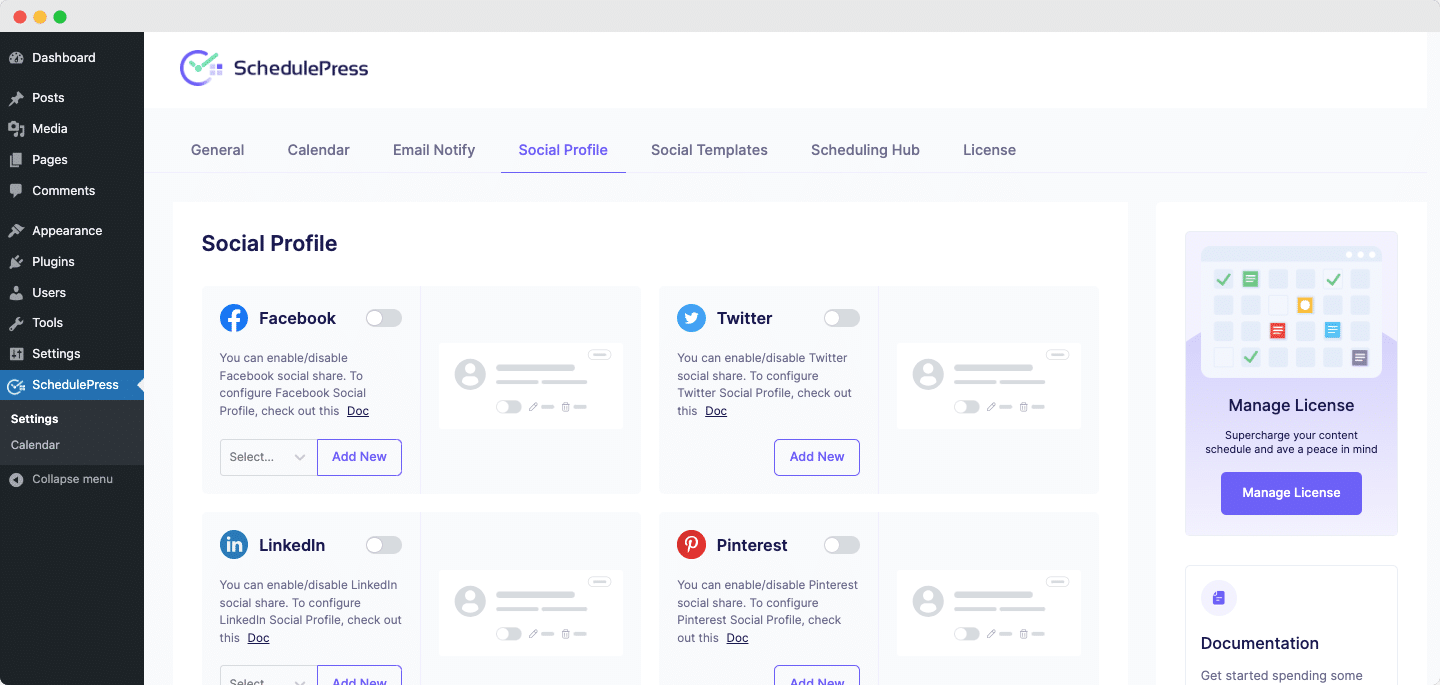This screenshot has height=685, width=1440.
Task: Click the placeholder avatar in the LinkedIn preview
Action: pos(470,601)
